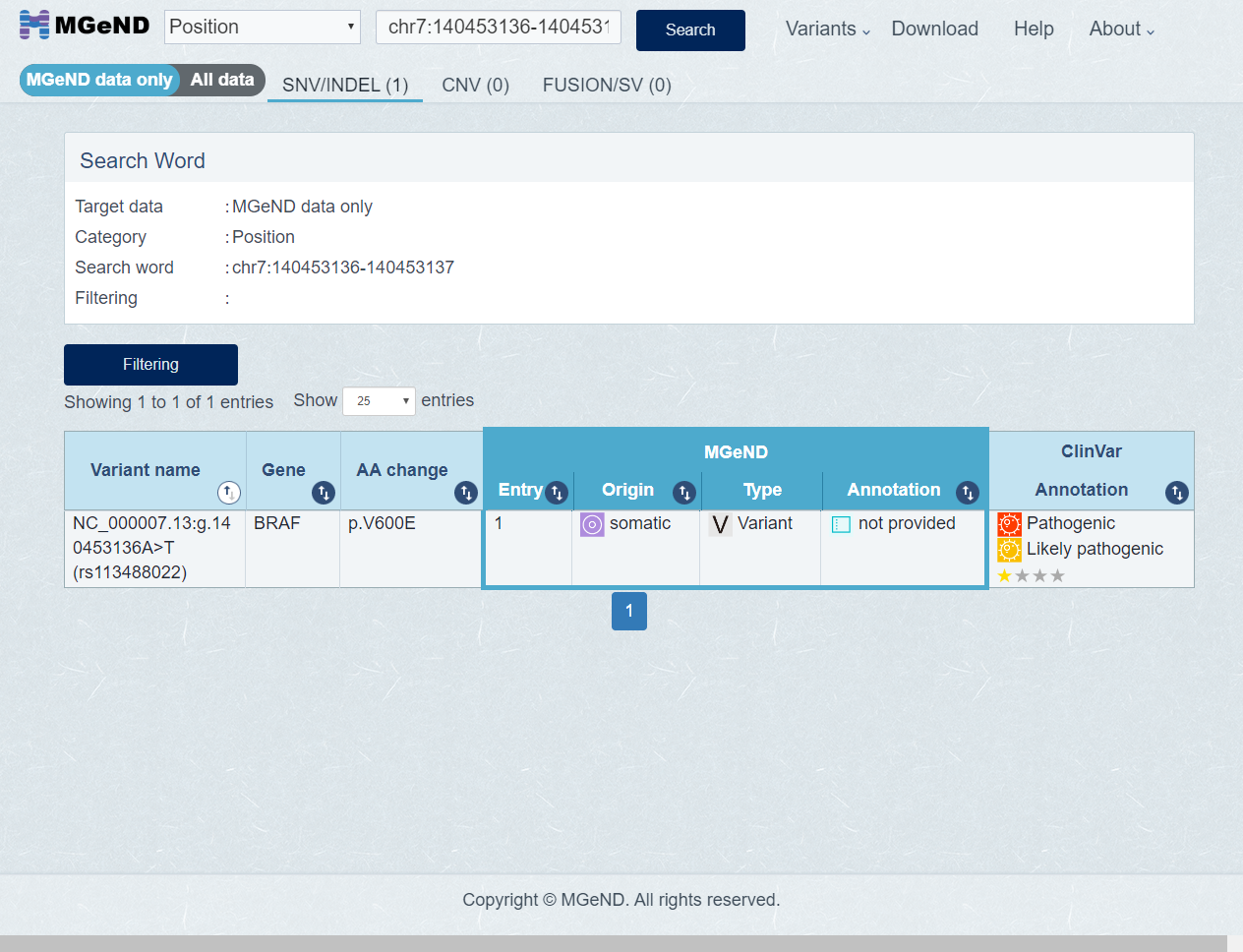Expand the Variants menu
This screenshot has height=952, width=1243.
[828, 30]
